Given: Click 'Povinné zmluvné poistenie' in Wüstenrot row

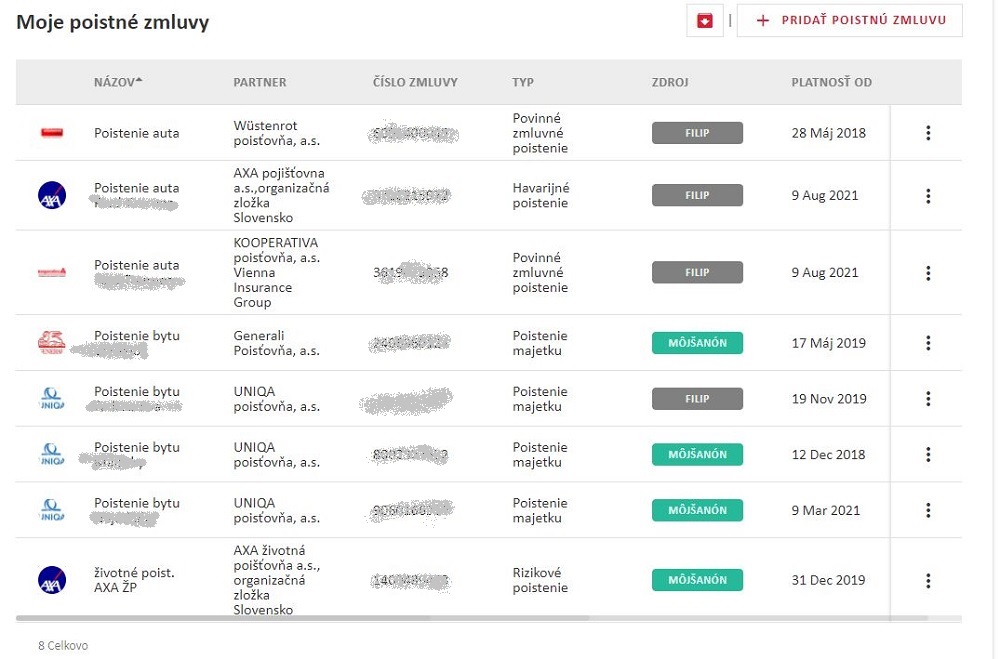Looking at the screenshot, I should (x=540, y=133).
